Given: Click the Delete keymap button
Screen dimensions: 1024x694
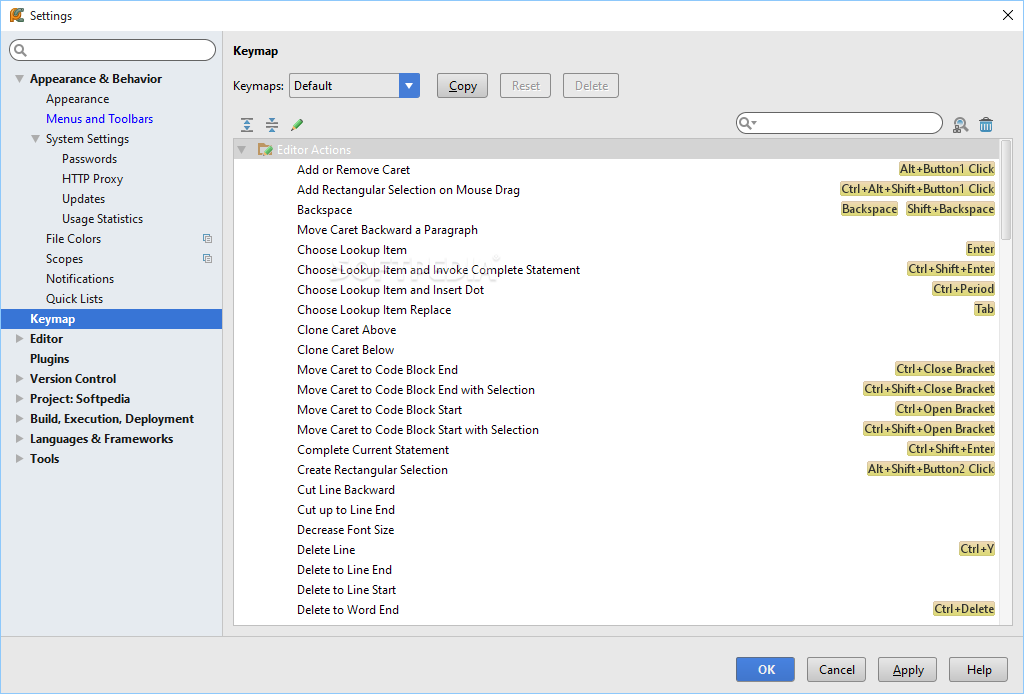Looking at the screenshot, I should click(591, 86).
